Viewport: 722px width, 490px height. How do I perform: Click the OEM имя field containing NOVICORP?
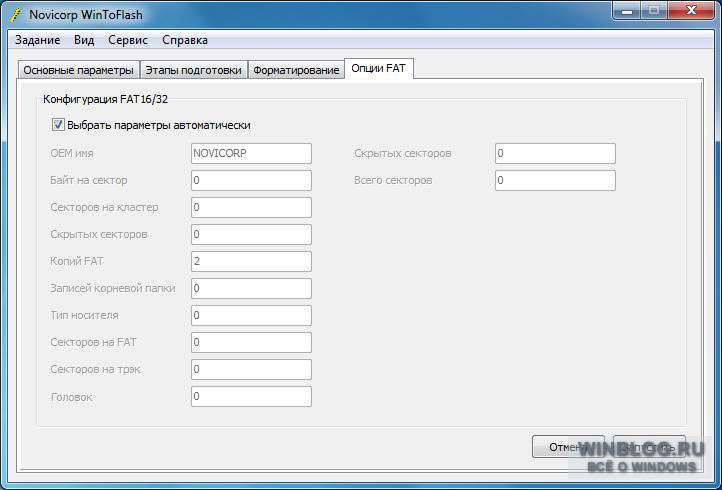tap(251, 153)
